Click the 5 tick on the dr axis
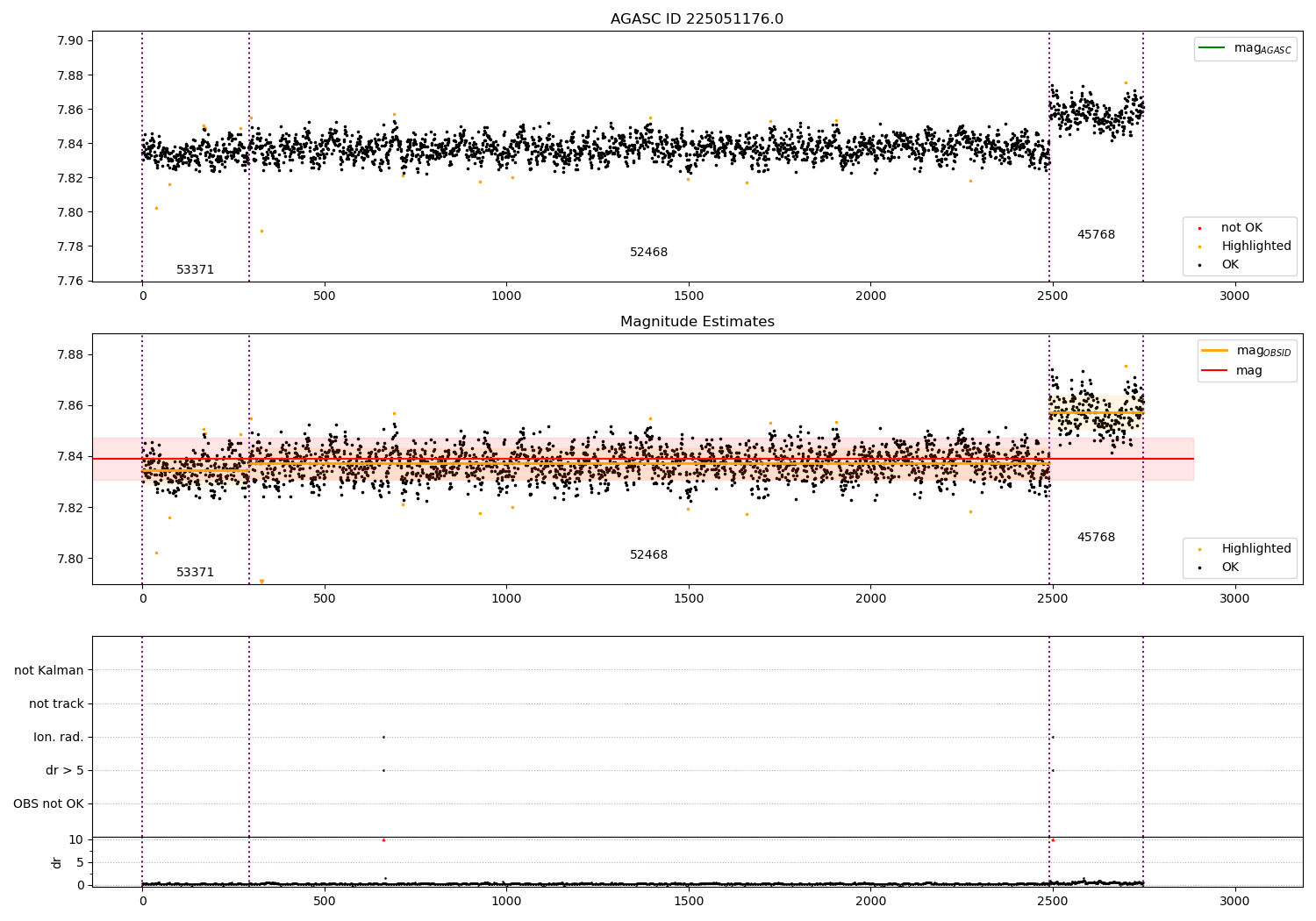The image size is (1316, 921). click(80, 863)
